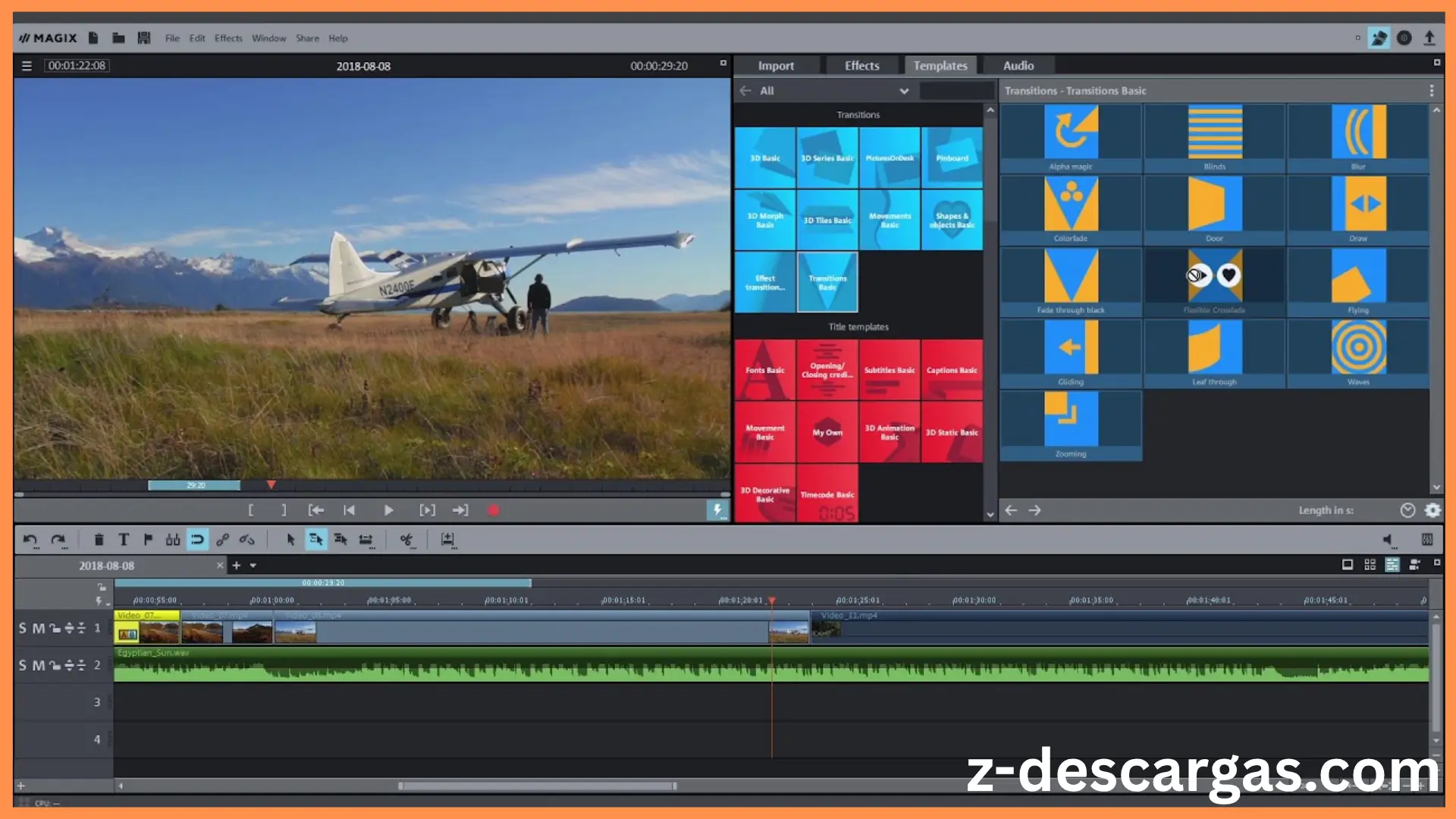Open the Fonts Basic title templates tile

click(x=764, y=370)
